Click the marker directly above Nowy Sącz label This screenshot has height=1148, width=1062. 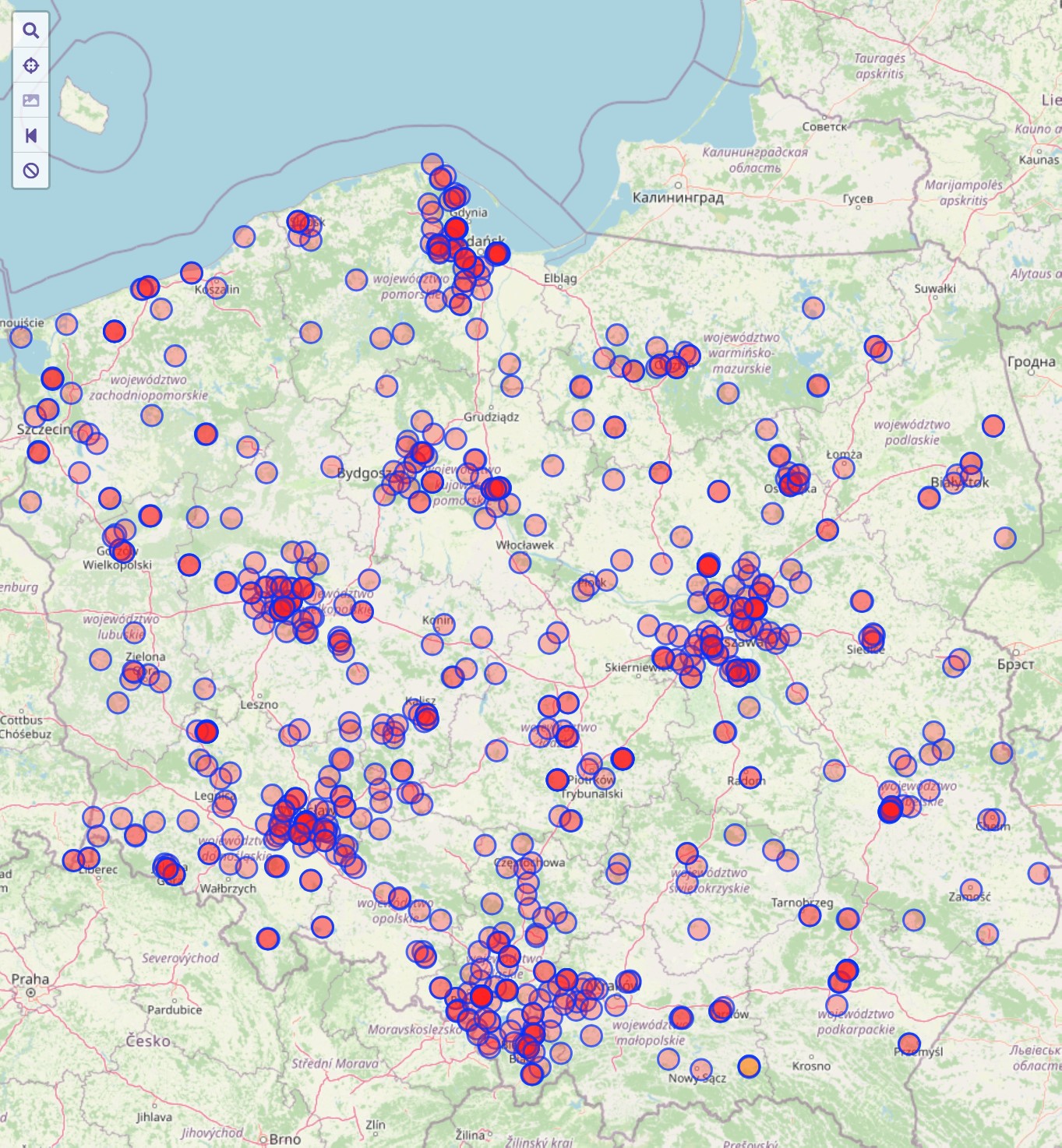pos(701,1069)
